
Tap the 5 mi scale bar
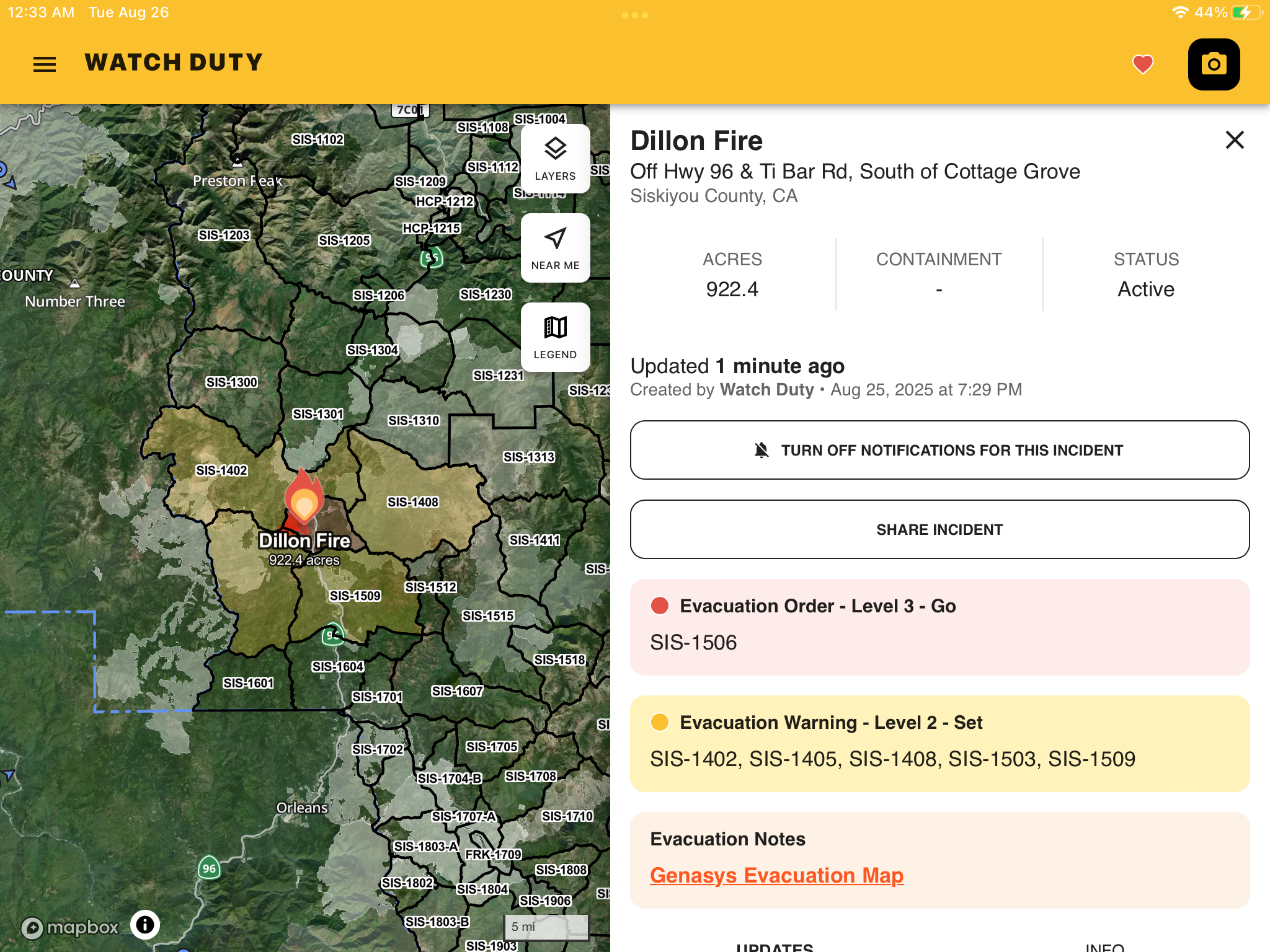click(x=546, y=927)
